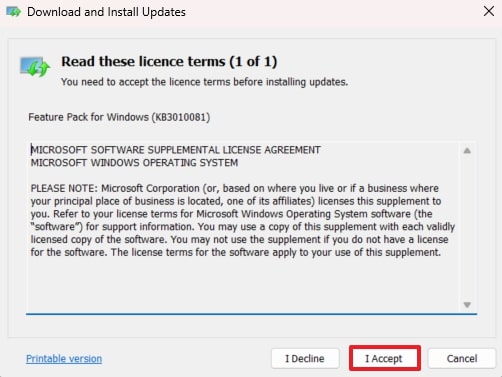Viewport: 502px width, 377px height.
Task: Click the I Decline button
Action: pos(305,358)
